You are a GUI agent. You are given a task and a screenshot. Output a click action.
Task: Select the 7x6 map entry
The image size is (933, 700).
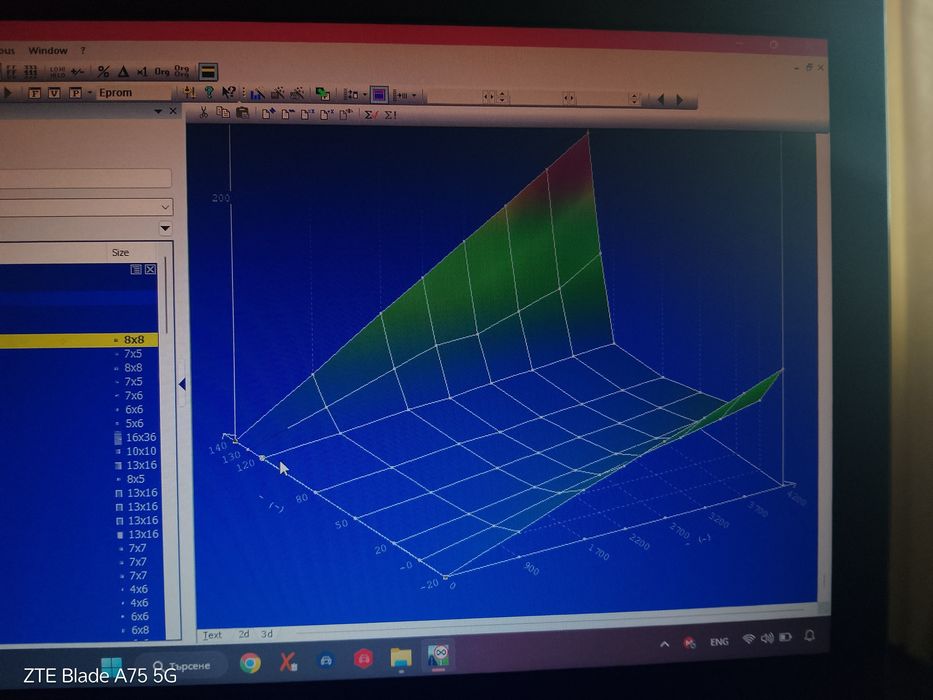tap(133, 395)
